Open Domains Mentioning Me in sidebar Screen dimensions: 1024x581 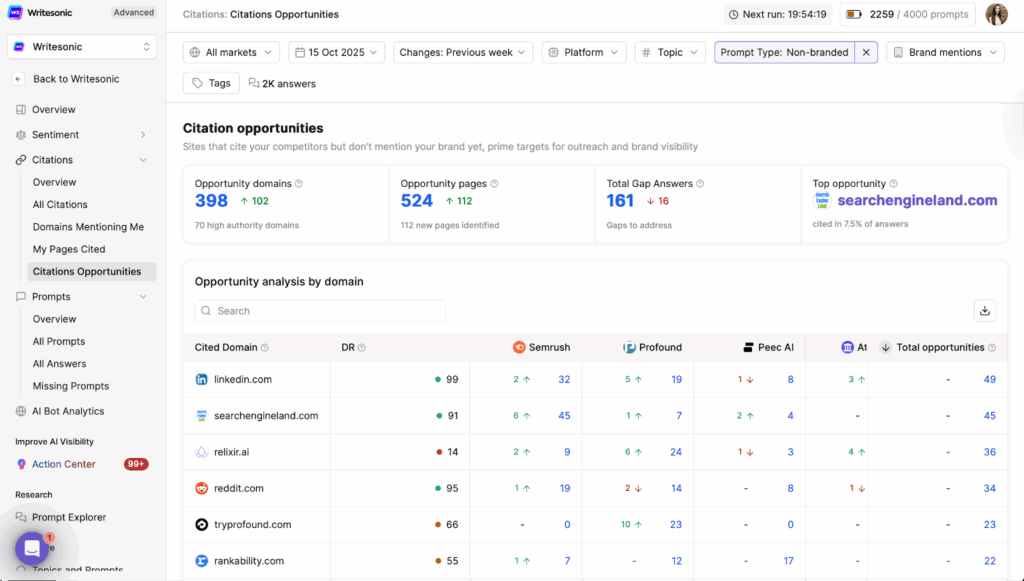pos(88,227)
